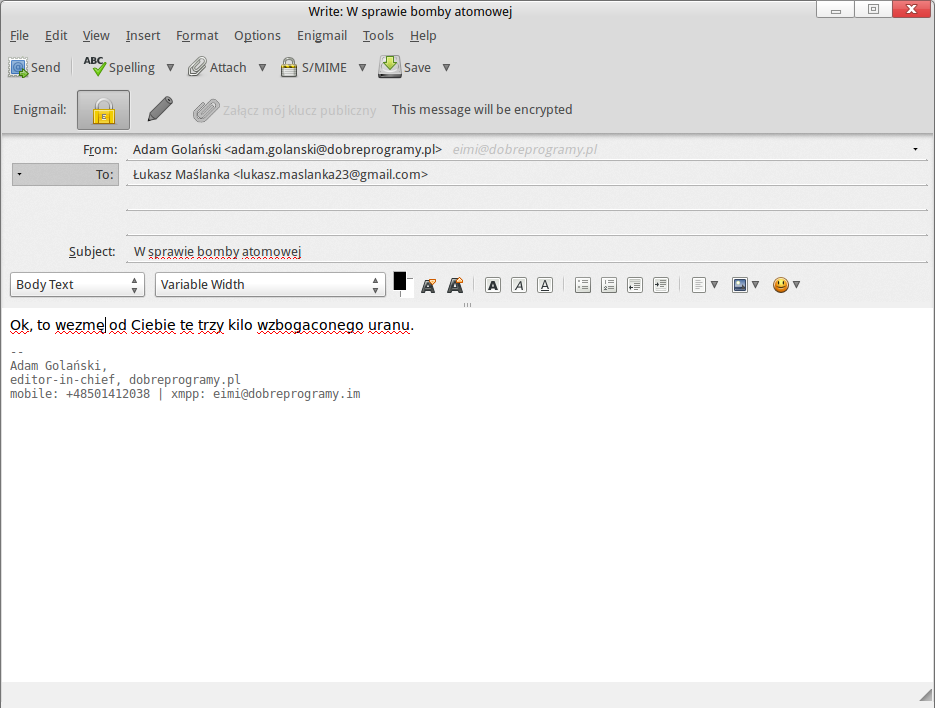This screenshot has height=708, width=935.
Task: Click the outdent text icon
Action: click(634, 285)
